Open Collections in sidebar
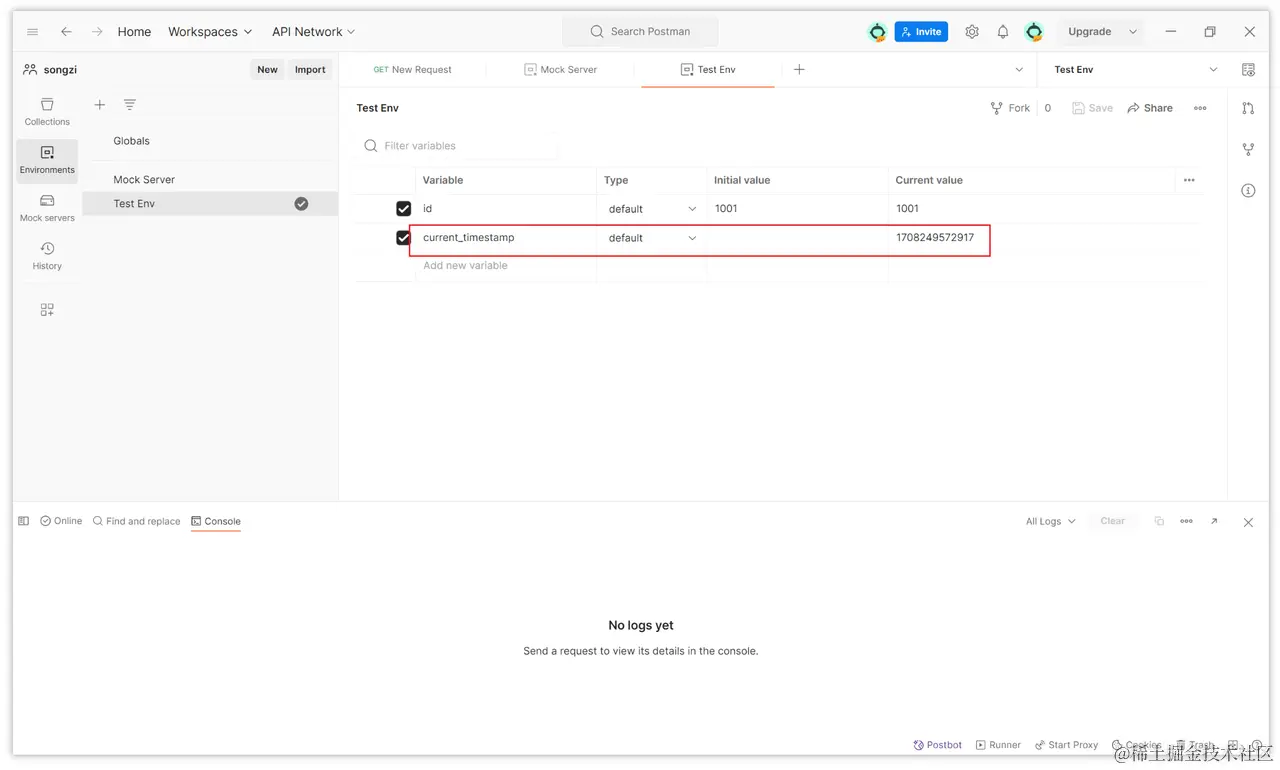Screen dimensions: 1280x770 pos(47,111)
